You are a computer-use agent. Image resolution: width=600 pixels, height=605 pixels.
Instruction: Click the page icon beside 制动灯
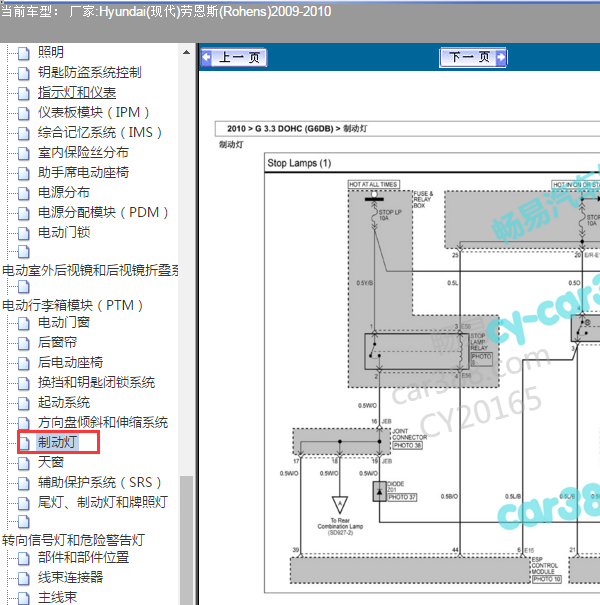(24, 444)
